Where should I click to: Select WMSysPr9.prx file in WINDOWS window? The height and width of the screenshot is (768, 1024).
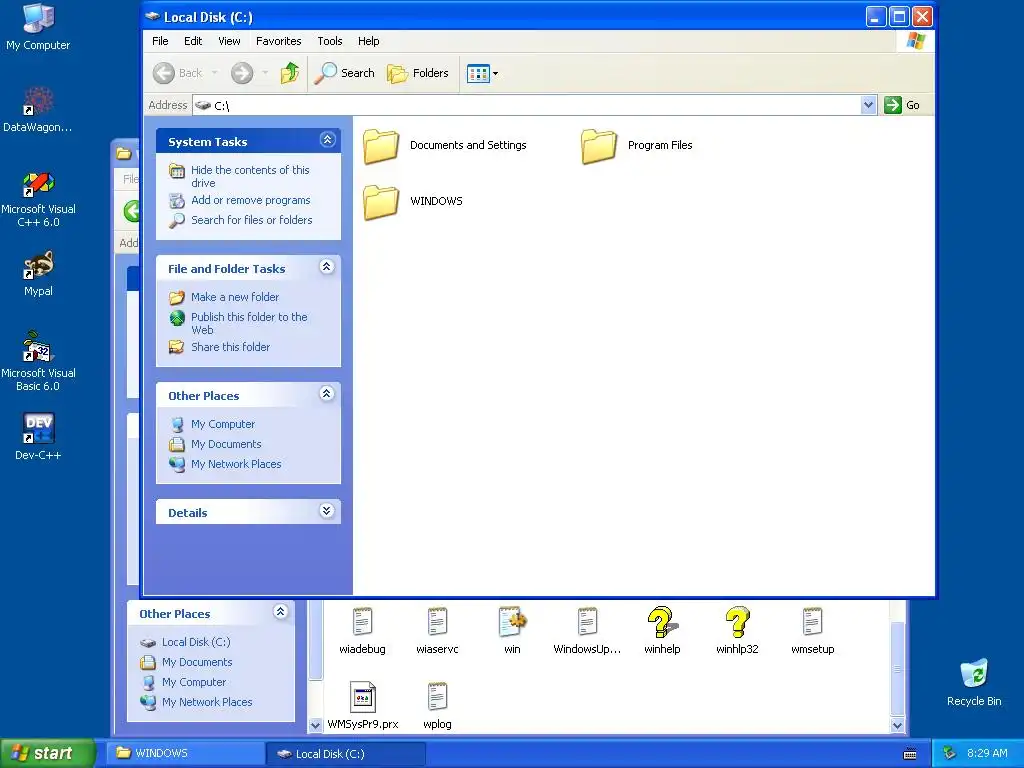click(x=362, y=706)
